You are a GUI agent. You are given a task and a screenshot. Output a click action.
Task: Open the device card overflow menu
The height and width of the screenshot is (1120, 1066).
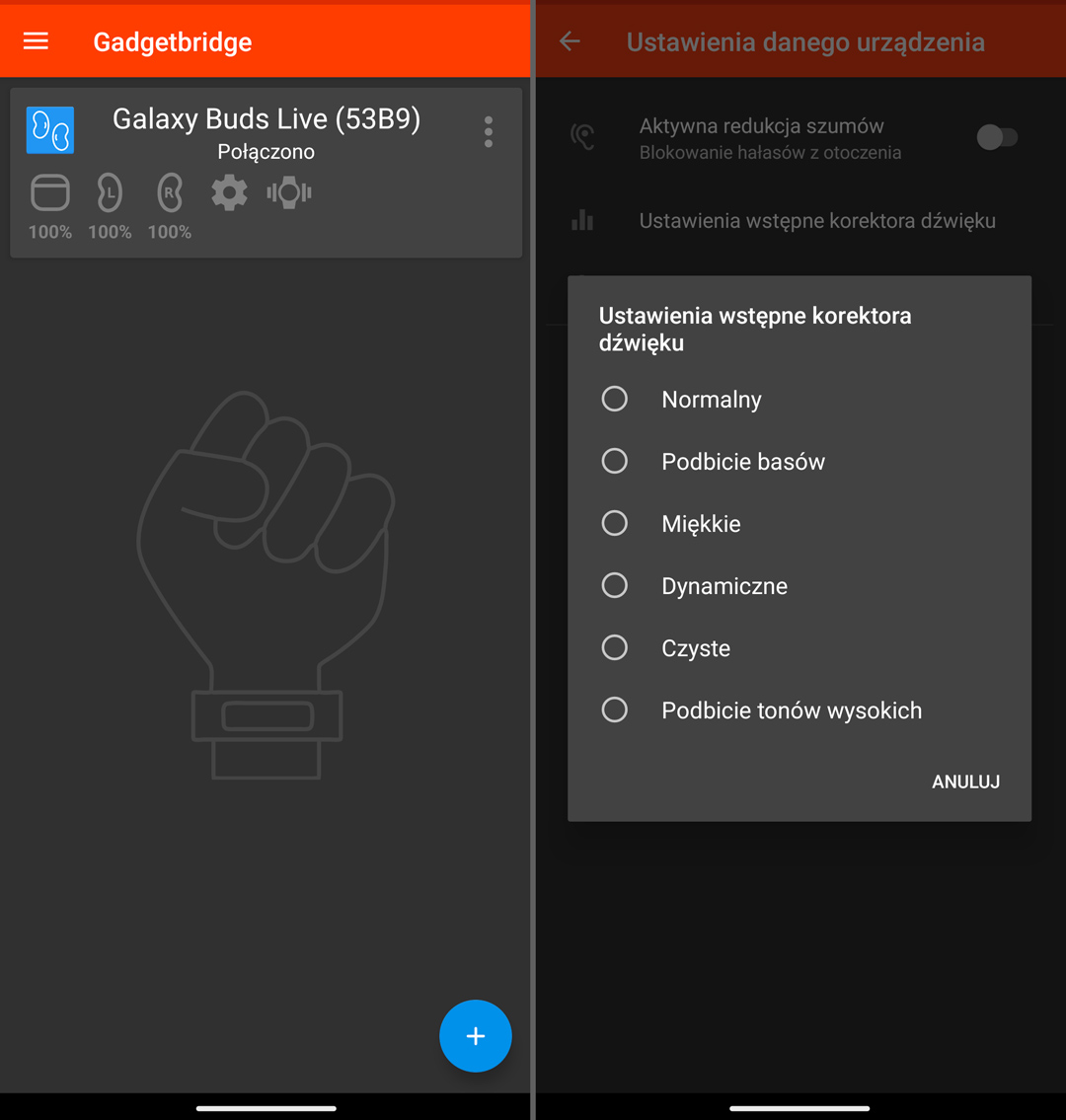tap(488, 131)
